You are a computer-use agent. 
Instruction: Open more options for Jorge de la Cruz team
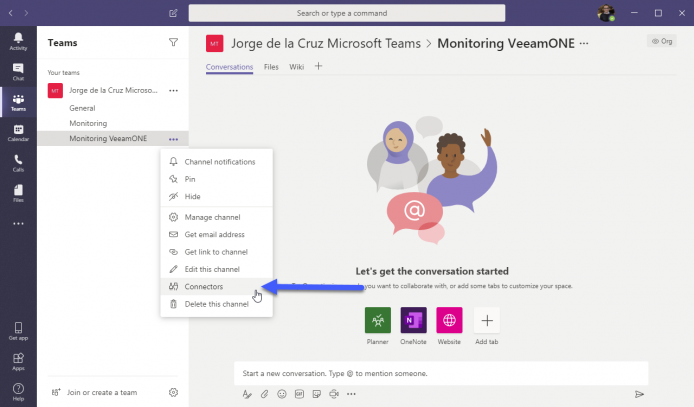tap(174, 91)
